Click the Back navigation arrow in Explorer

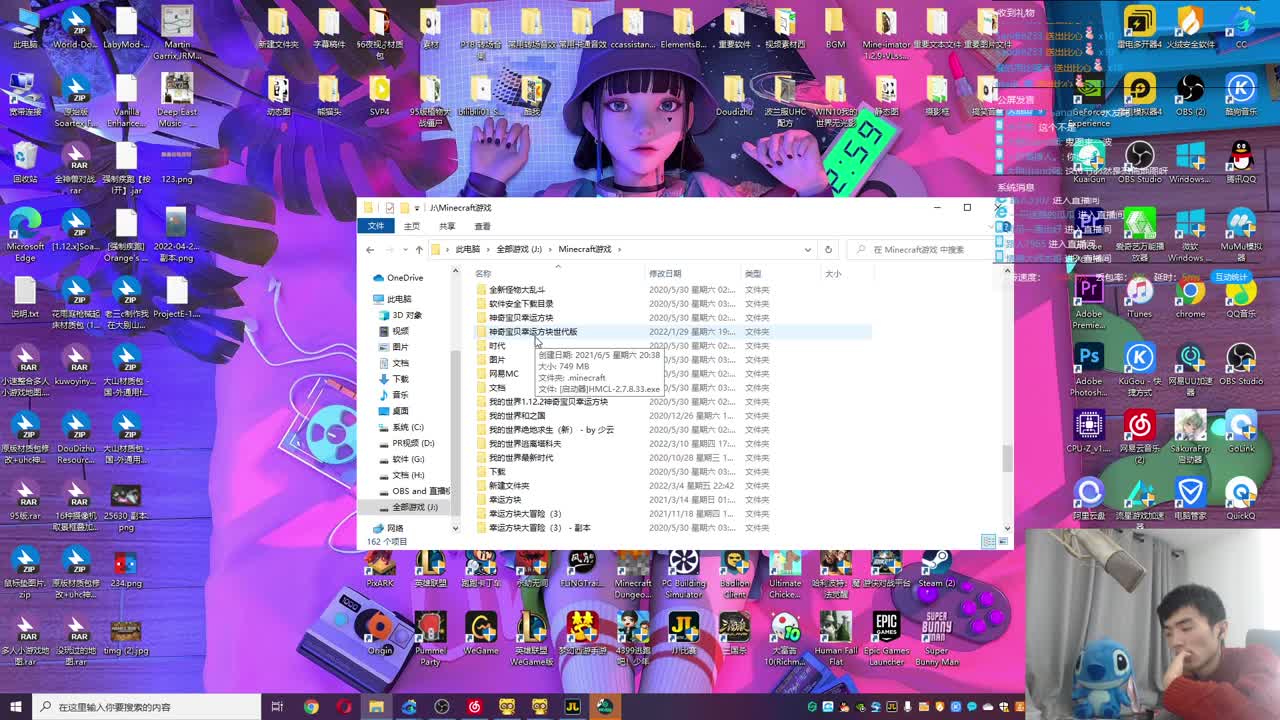point(370,249)
